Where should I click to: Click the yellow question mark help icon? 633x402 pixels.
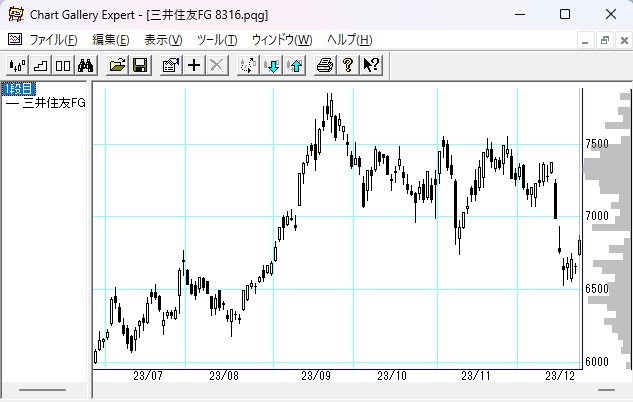pyautogui.click(x=347, y=65)
